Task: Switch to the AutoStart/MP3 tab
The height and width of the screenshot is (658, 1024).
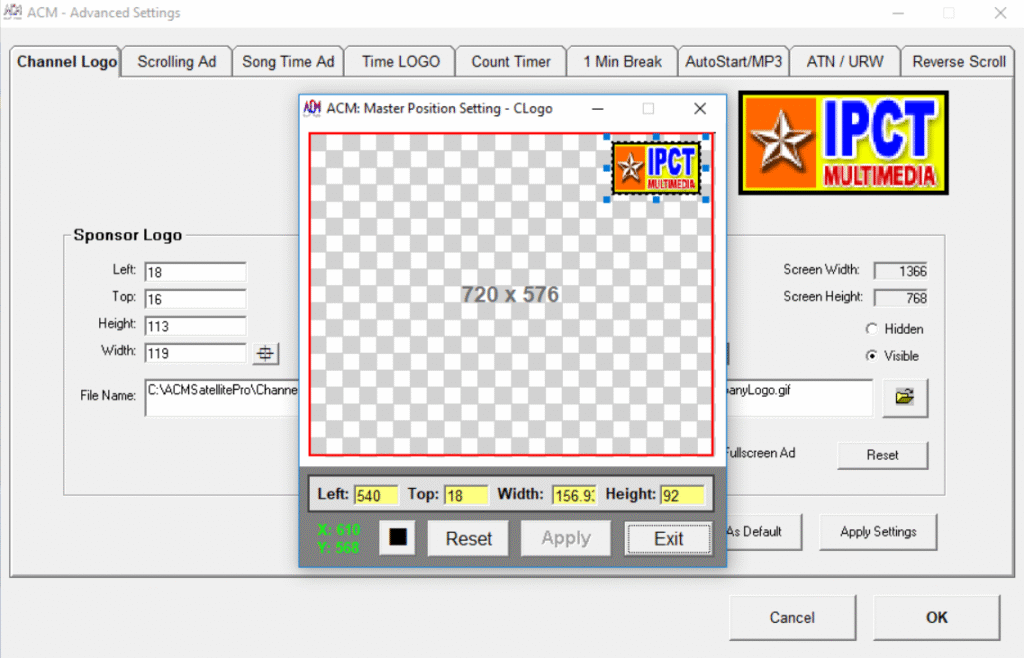Action: pos(734,61)
